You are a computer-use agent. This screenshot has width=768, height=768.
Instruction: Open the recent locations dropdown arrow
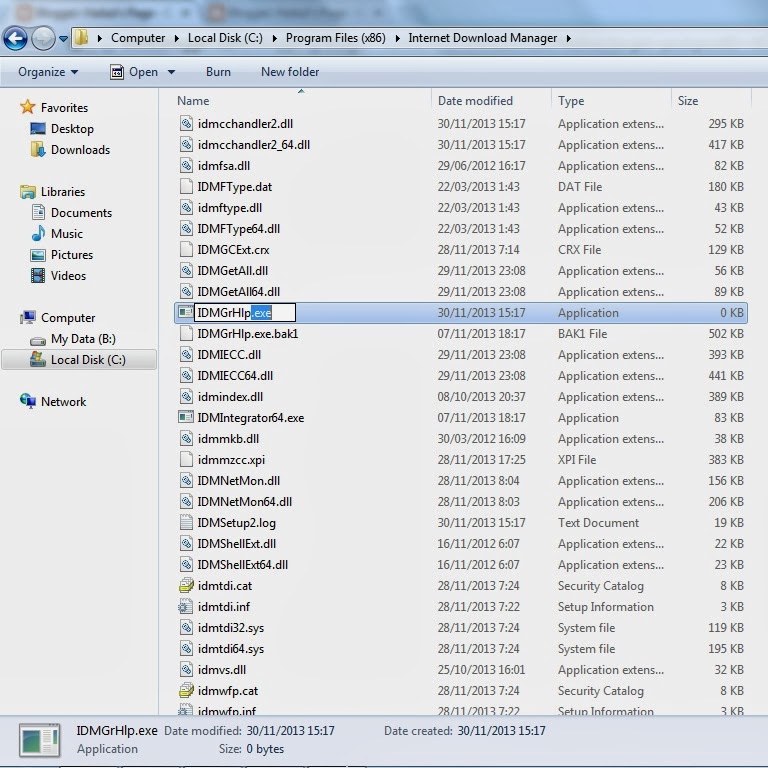click(64, 39)
